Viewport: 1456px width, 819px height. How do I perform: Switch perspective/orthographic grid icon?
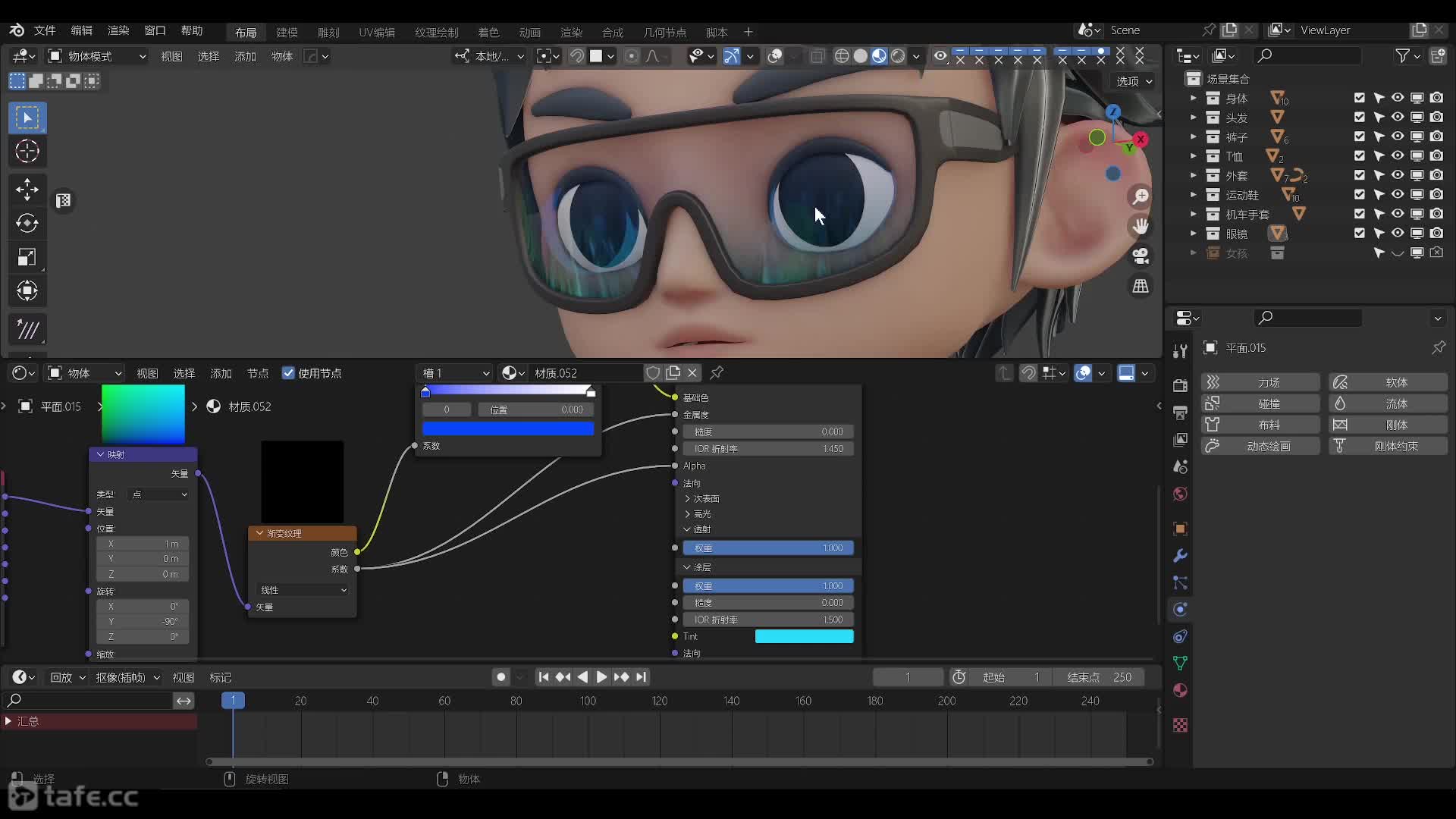click(x=1141, y=285)
